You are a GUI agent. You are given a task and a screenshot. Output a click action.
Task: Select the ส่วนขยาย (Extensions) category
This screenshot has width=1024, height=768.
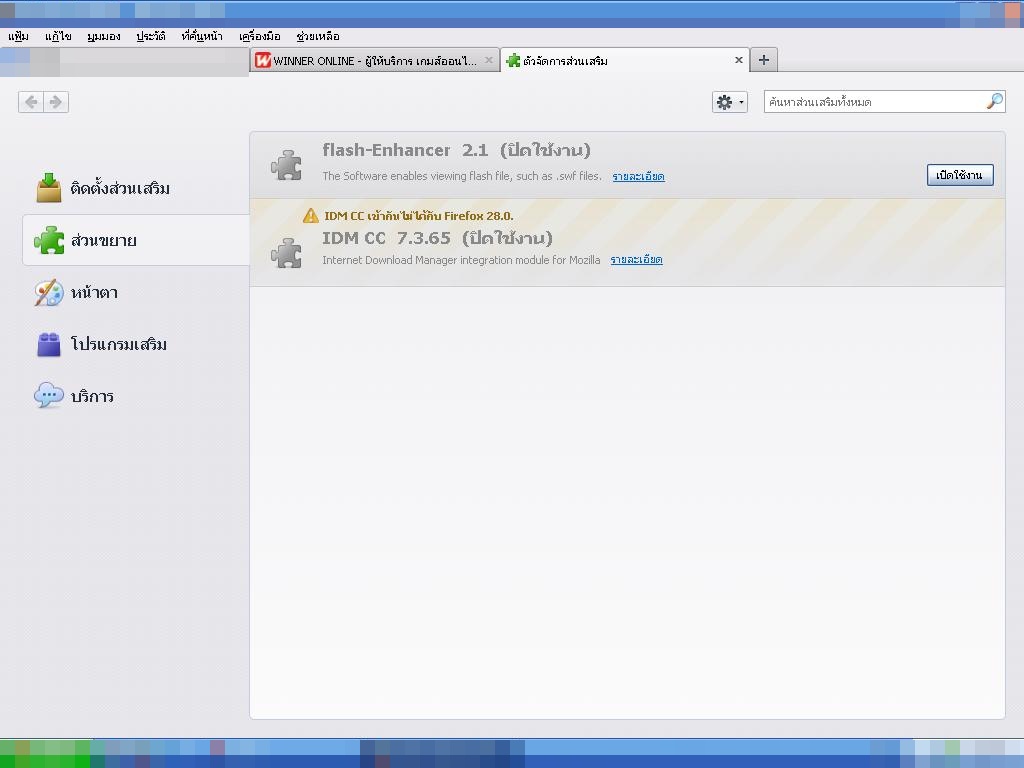tap(136, 240)
